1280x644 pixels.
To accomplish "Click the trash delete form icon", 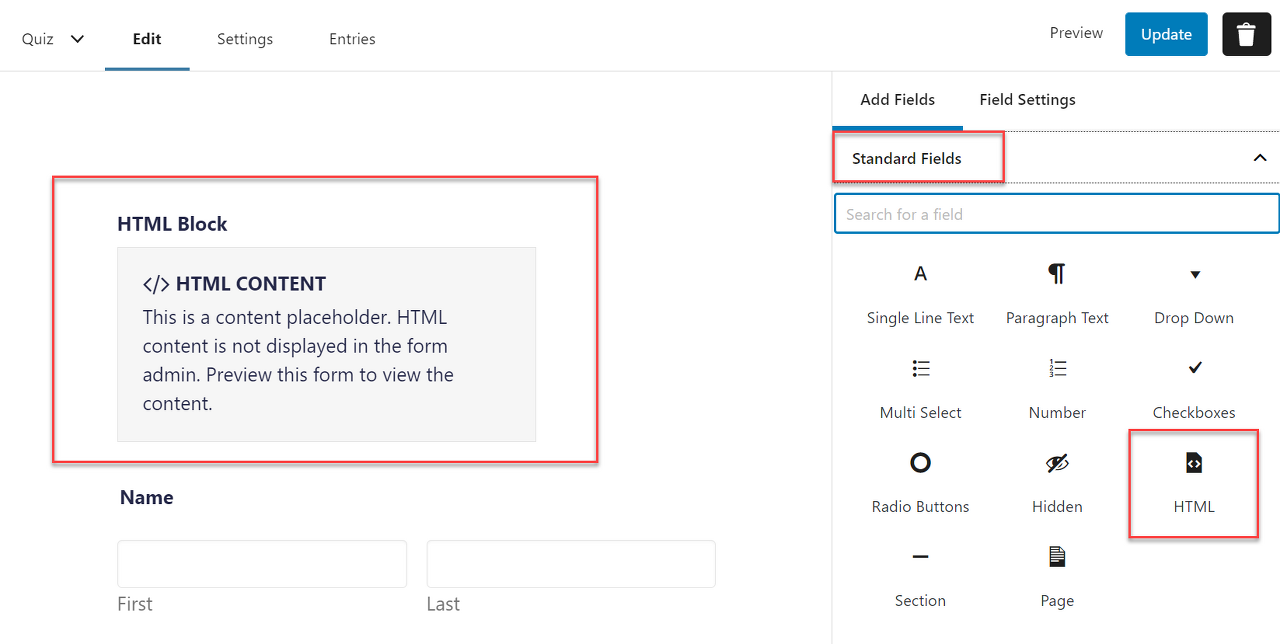I will point(1246,34).
